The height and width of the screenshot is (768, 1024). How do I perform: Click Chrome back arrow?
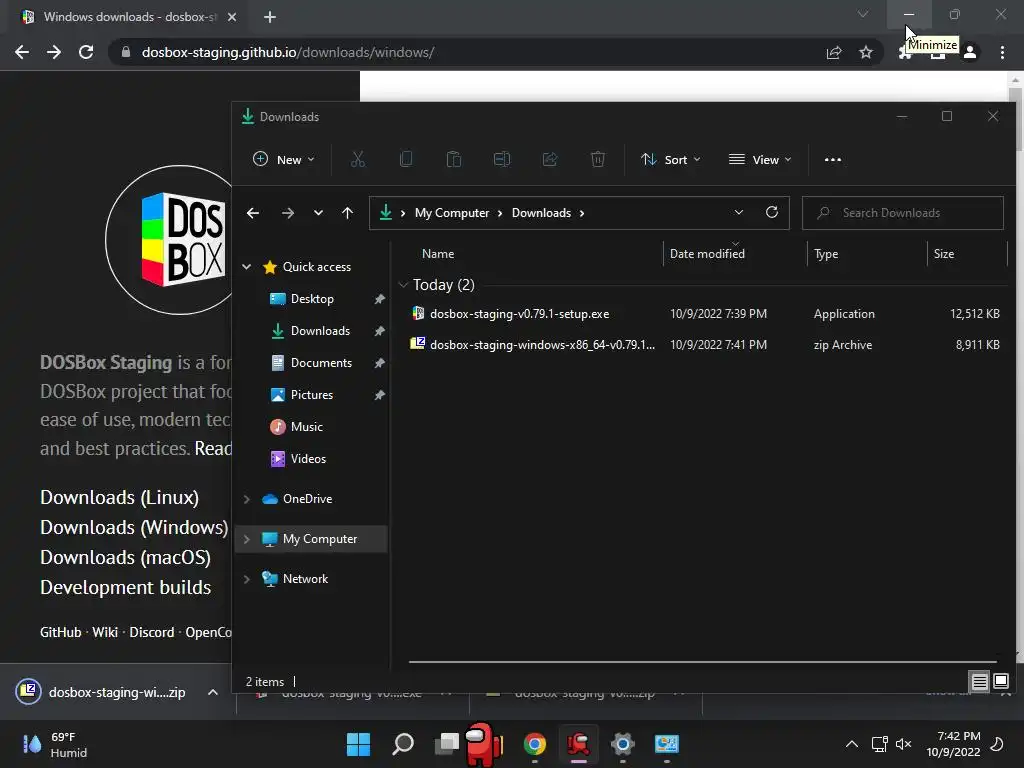coord(22,52)
